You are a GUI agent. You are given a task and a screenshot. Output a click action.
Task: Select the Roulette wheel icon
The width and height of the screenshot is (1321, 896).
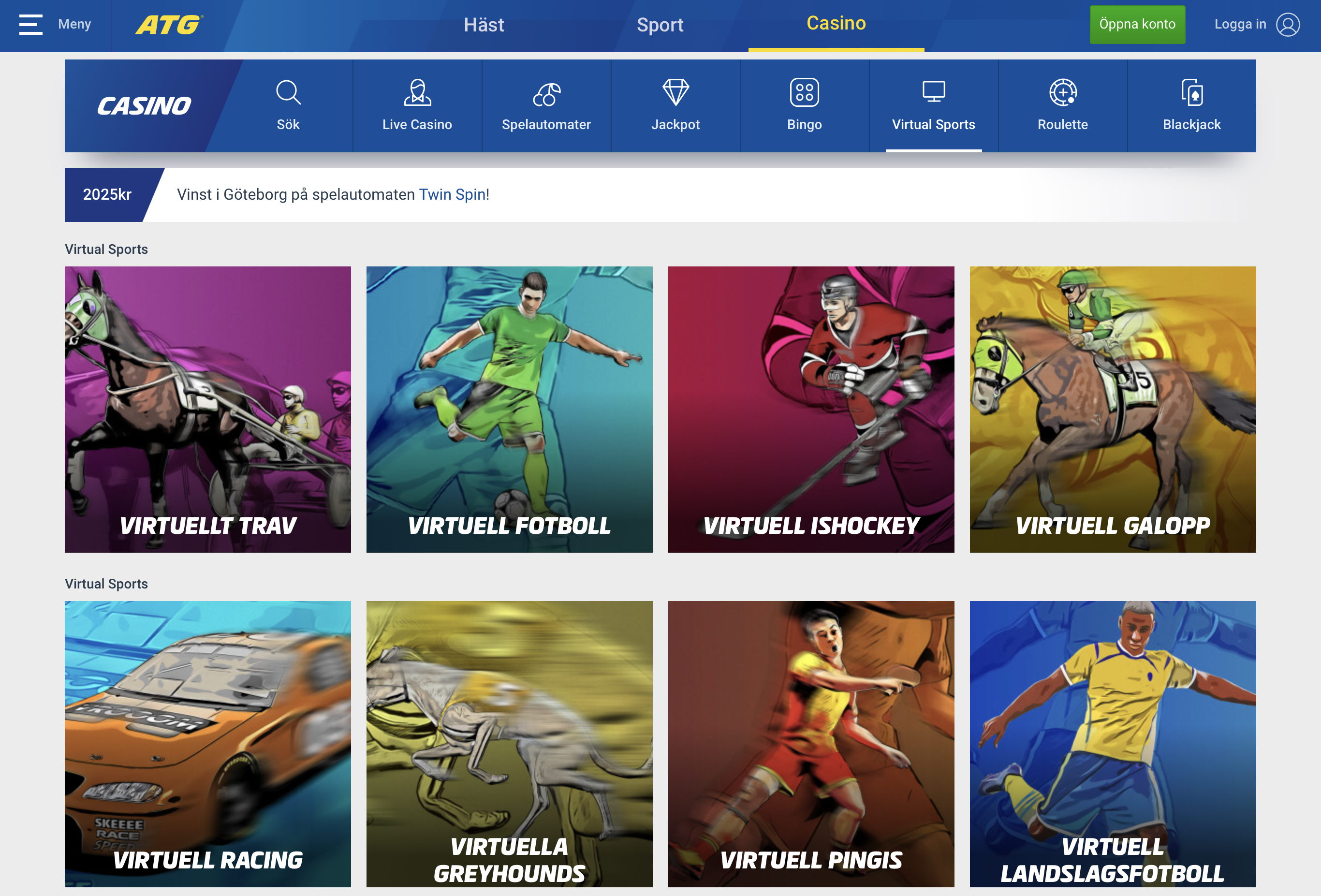pos(1063,92)
